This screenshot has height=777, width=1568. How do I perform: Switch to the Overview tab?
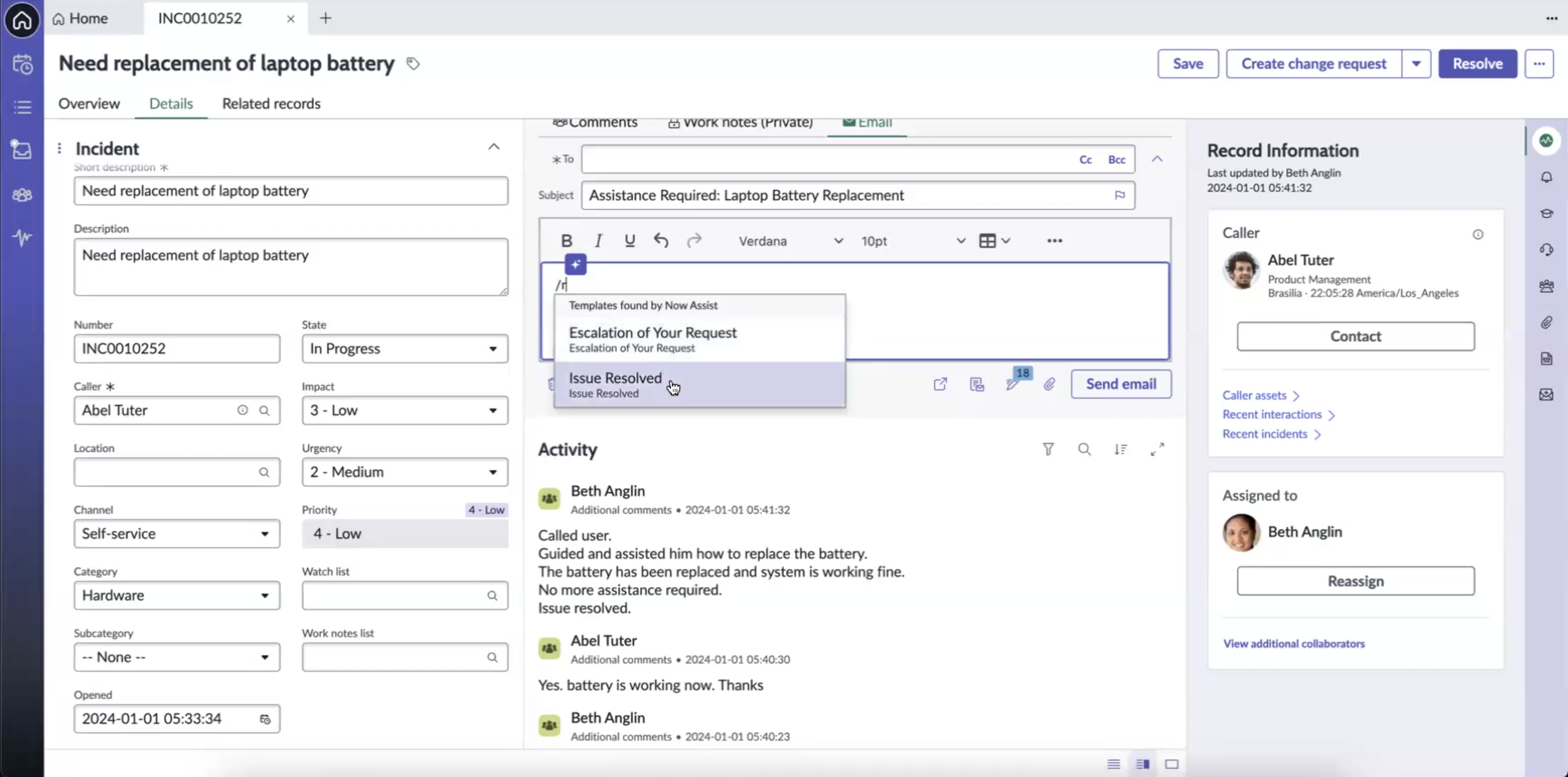click(89, 103)
